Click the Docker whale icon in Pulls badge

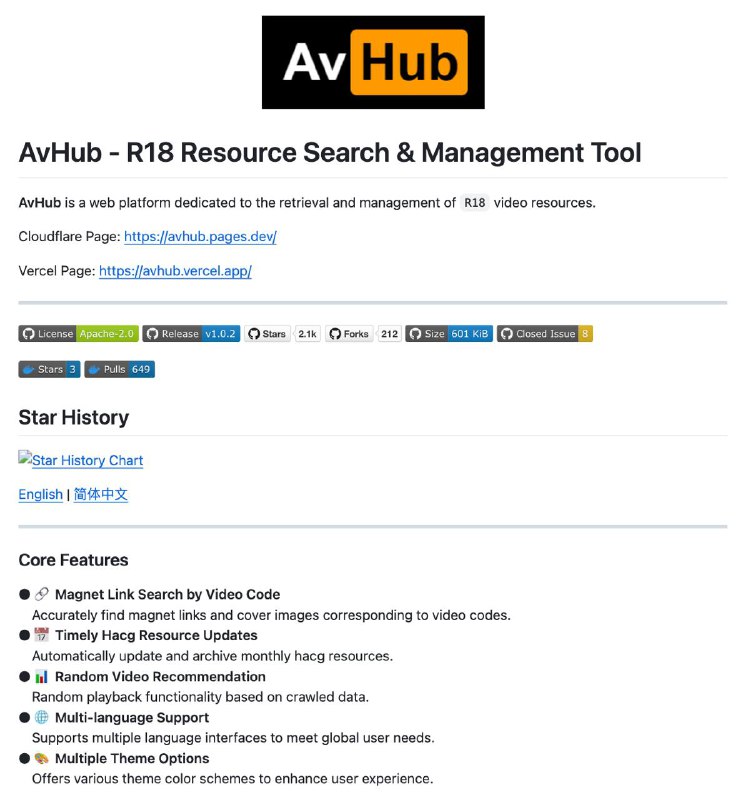94,369
